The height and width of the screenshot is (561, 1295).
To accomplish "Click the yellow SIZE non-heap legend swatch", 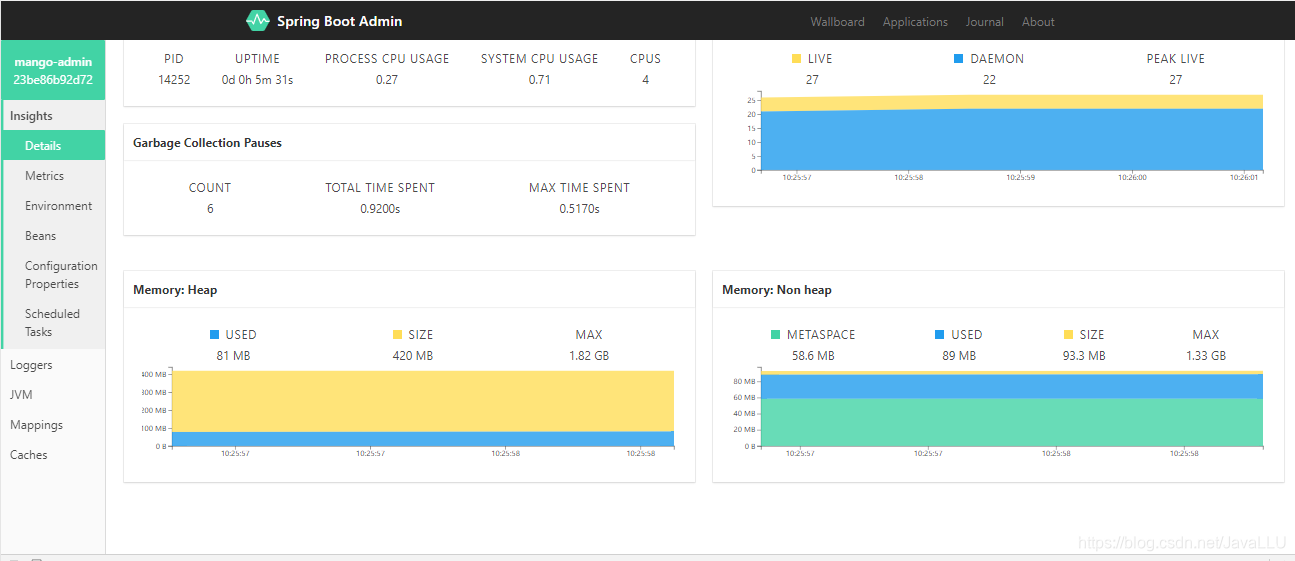I will click(1068, 335).
